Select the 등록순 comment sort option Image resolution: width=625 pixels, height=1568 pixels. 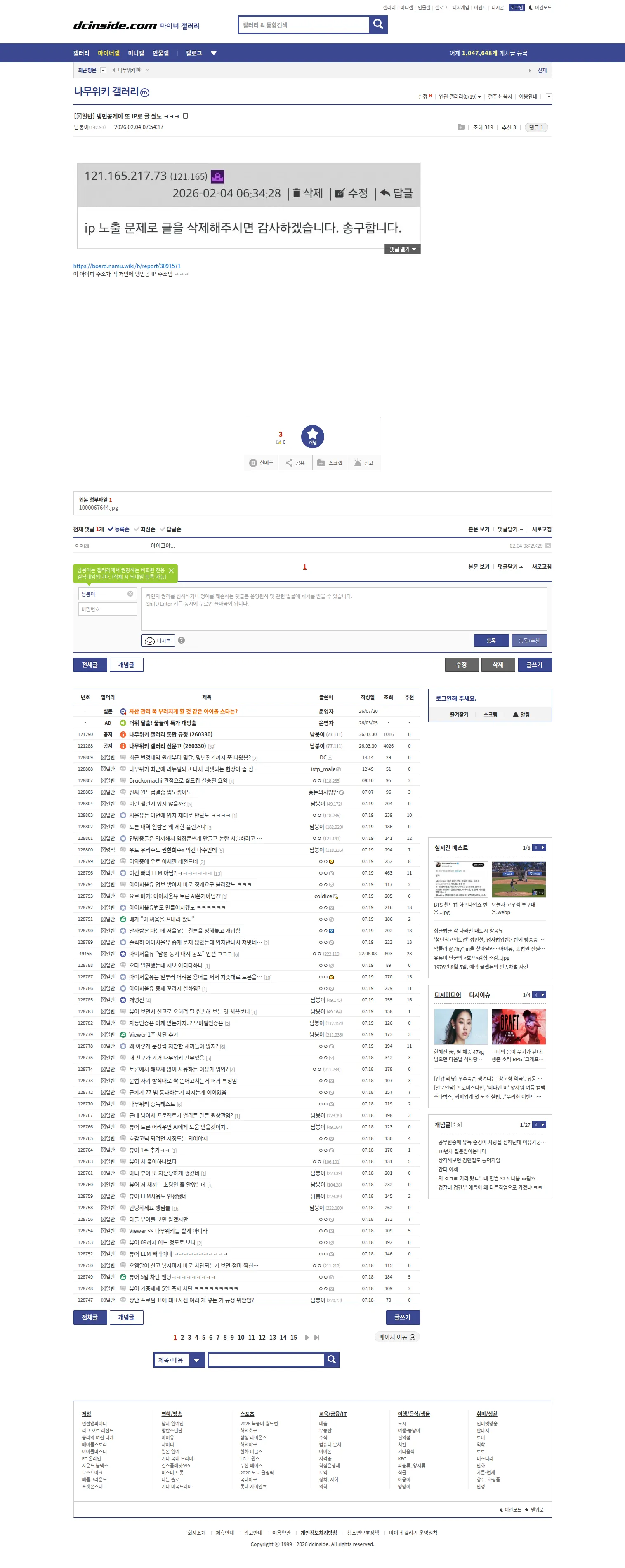[x=119, y=529]
